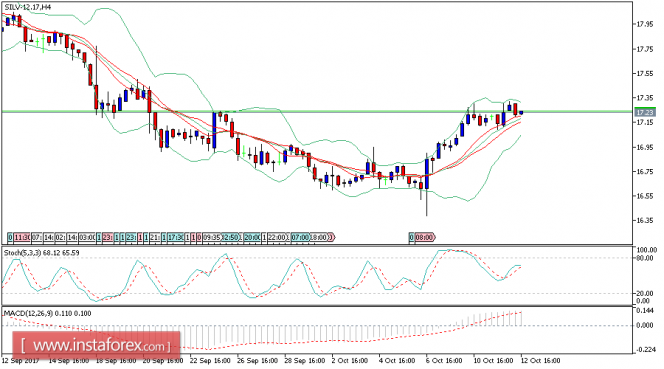Select the teal 20:00 event marker
This screenshot has height=369, width=664.
pyautogui.click(x=252, y=237)
